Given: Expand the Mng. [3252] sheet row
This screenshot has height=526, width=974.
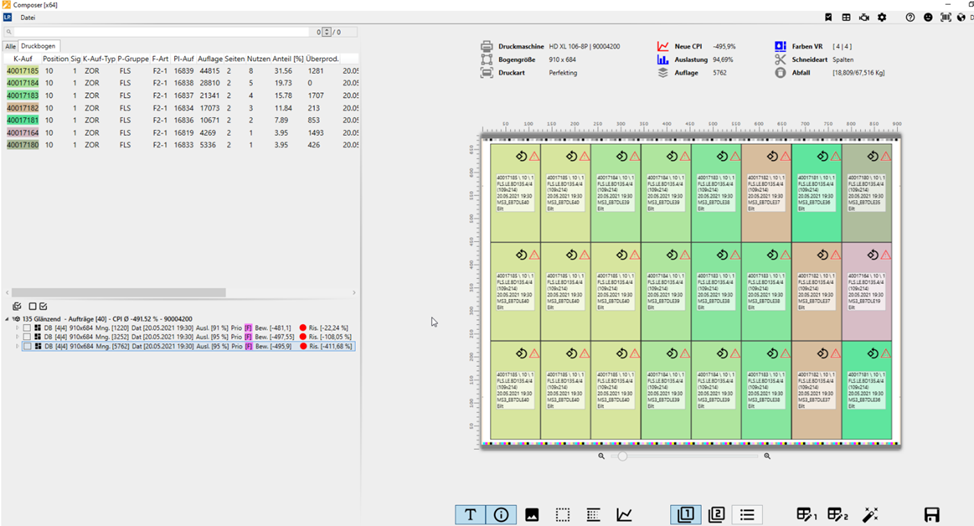Looking at the screenshot, I should pos(15,337).
